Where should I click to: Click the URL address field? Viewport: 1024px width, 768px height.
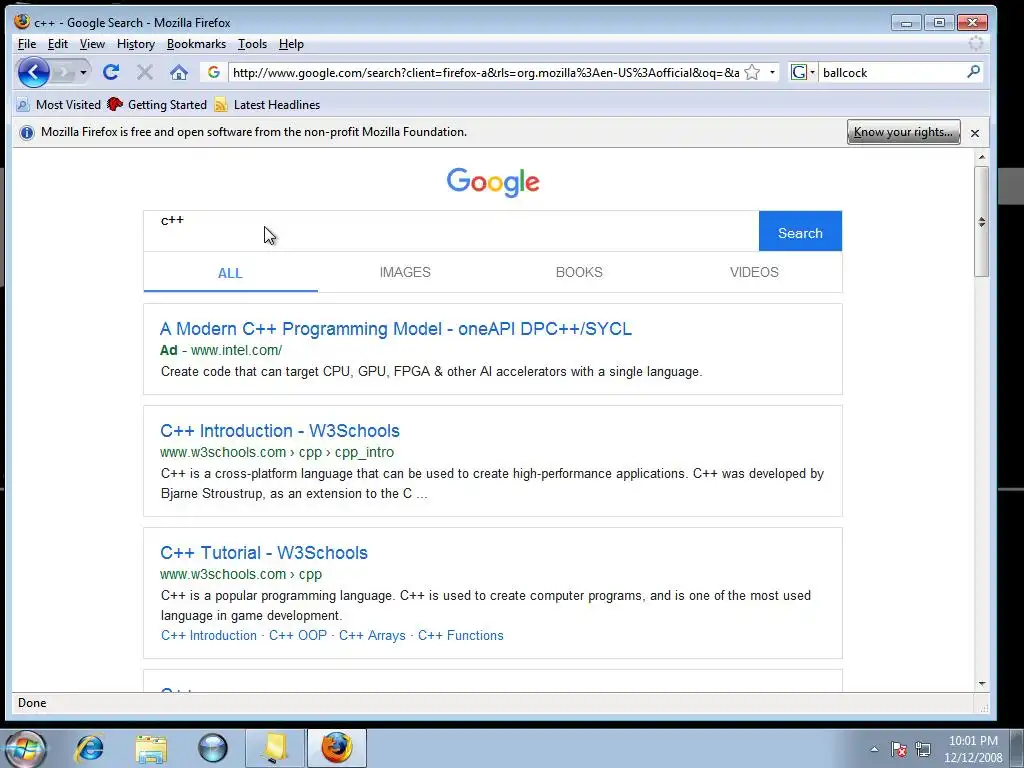486,72
